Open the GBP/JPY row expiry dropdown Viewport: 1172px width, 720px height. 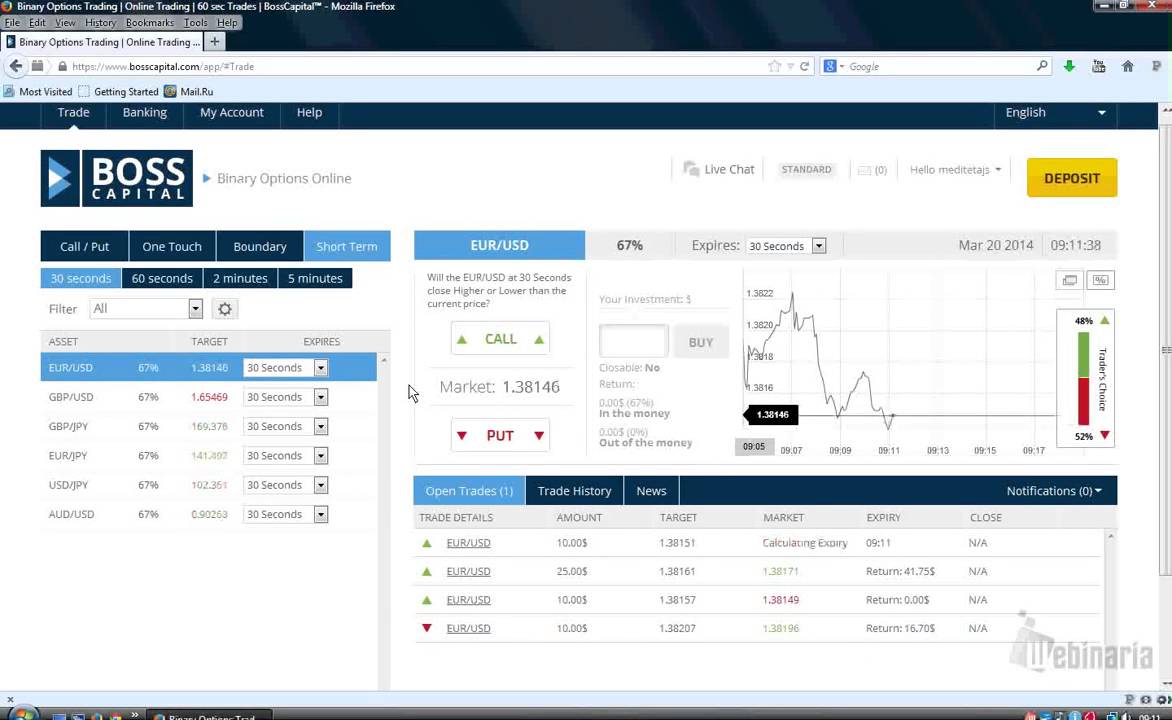click(321, 426)
